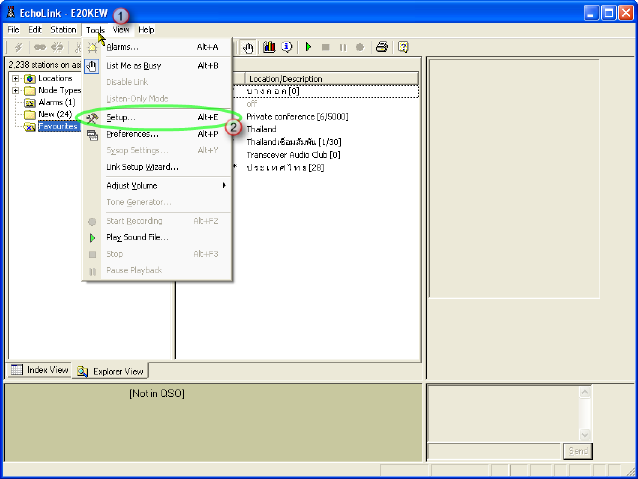Toggle List Me as Busy menu item

point(158,66)
